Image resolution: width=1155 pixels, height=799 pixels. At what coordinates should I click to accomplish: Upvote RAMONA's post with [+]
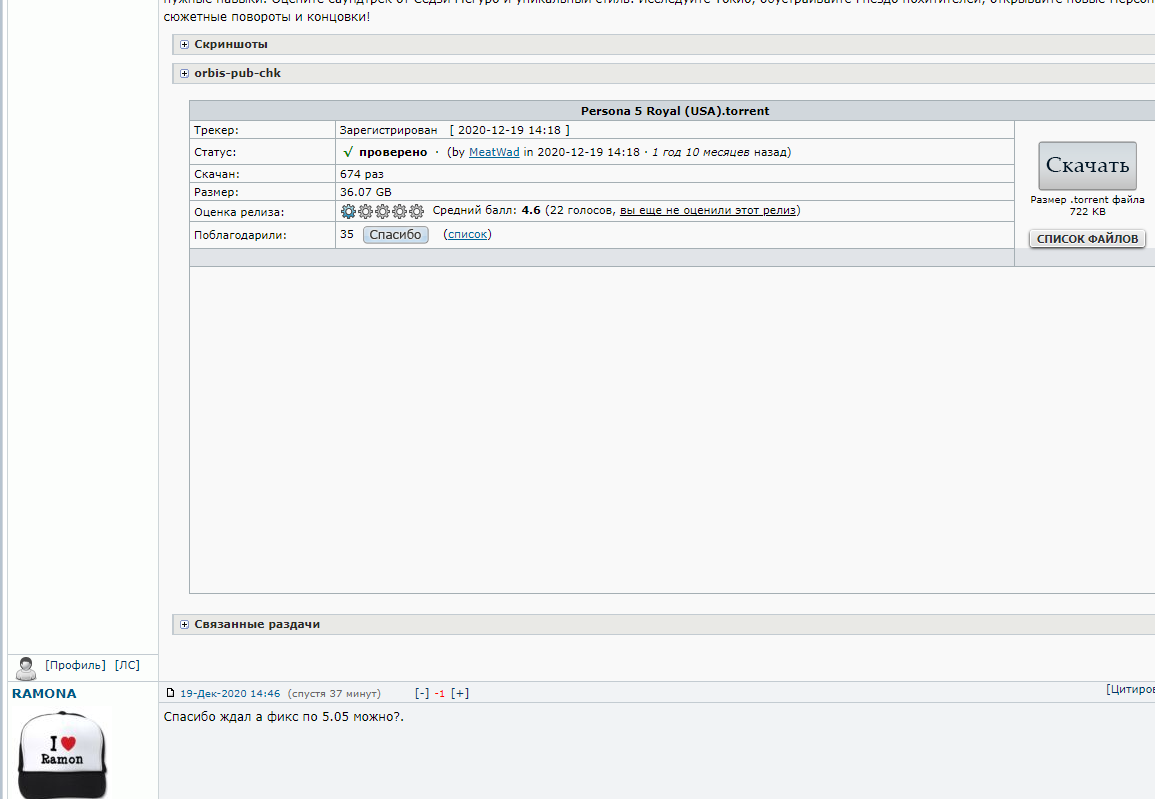[x=460, y=693]
